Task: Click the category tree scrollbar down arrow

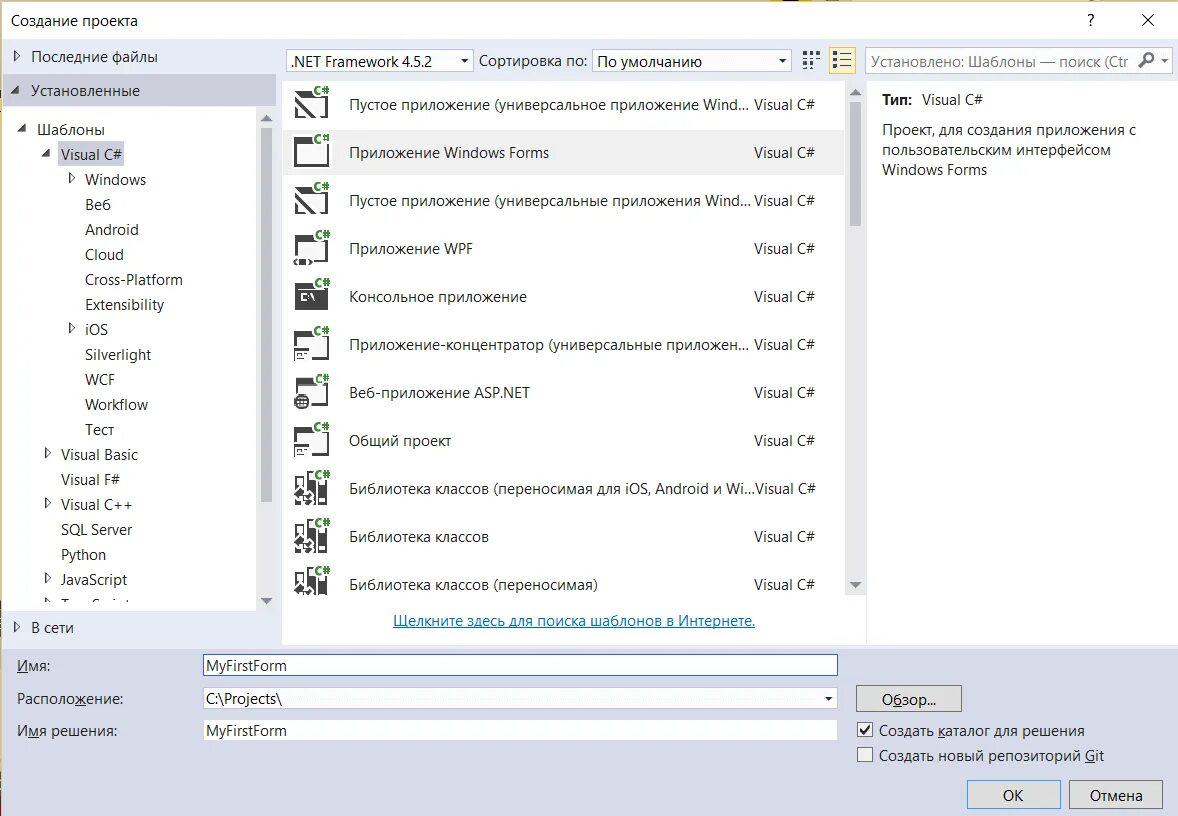Action: click(266, 600)
